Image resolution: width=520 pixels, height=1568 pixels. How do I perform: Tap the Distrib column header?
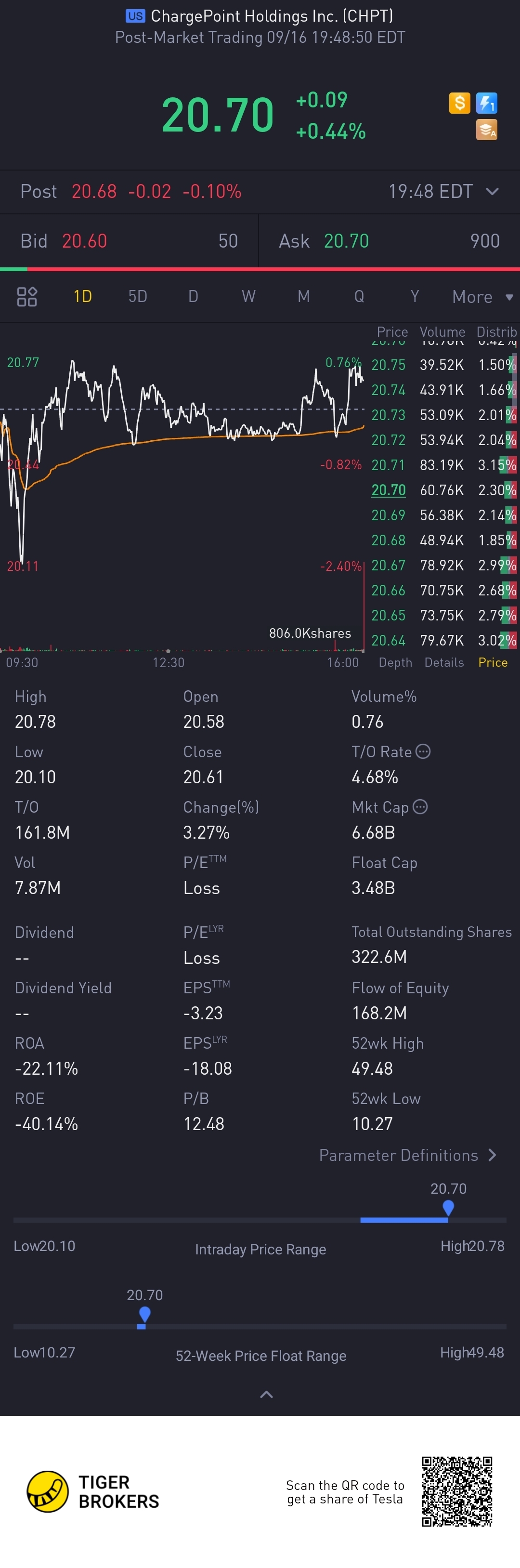(x=496, y=332)
